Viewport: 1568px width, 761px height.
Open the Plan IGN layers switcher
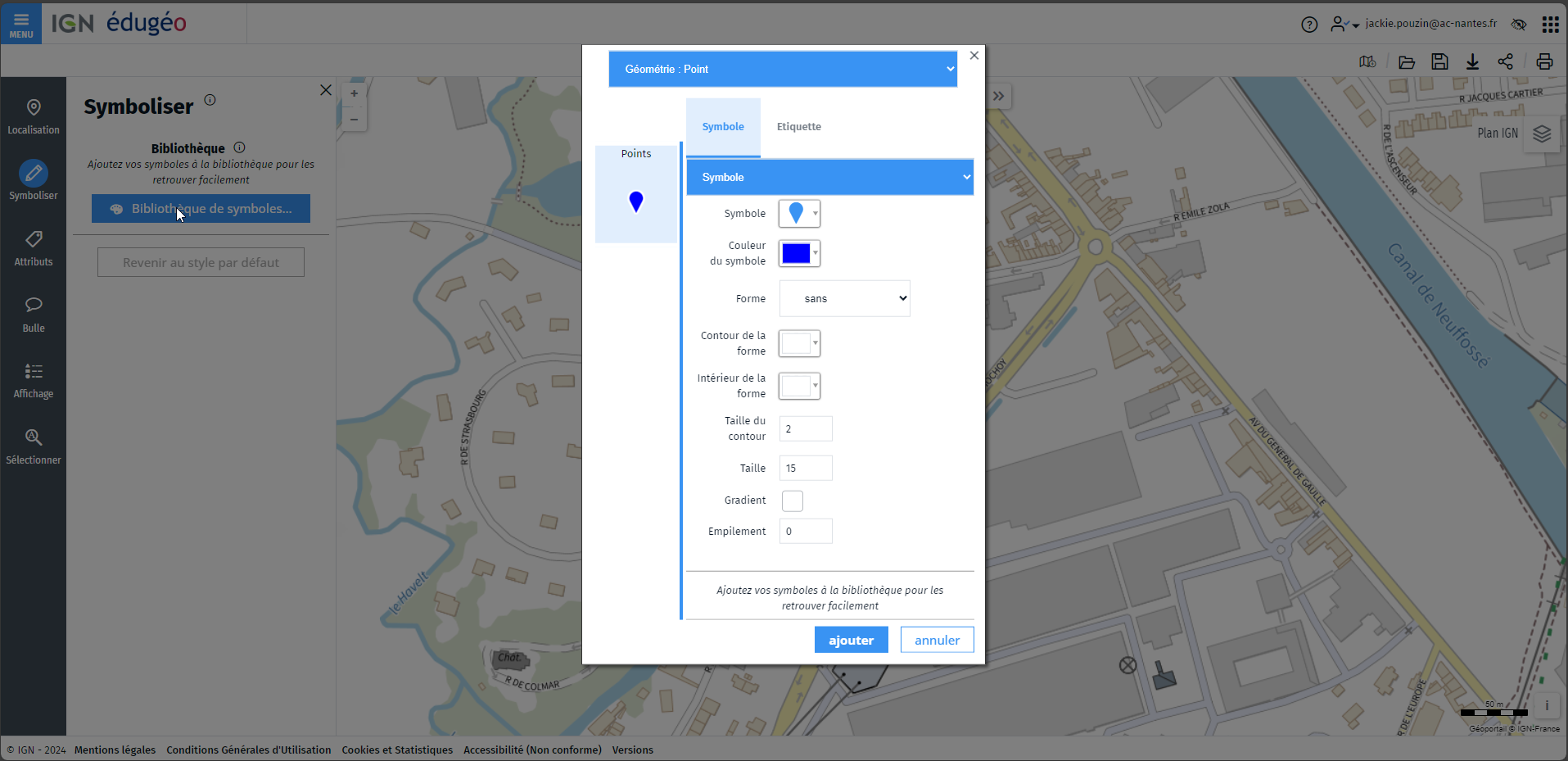tap(1542, 134)
